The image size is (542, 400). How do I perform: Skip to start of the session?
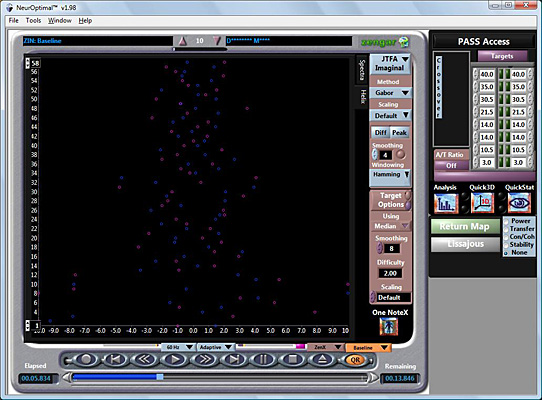pos(116,360)
